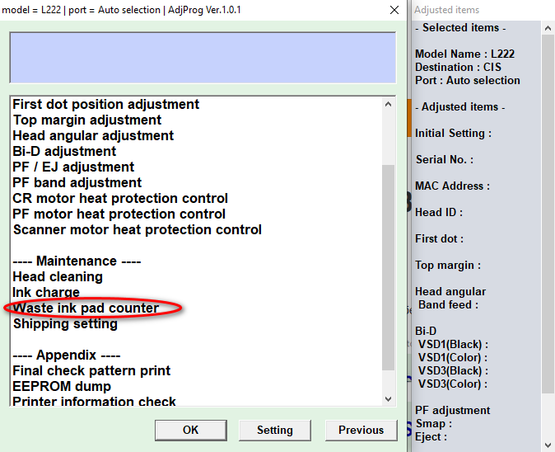Select Top margin adjustment entry
Screen dimensions: 555x452
[x=87, y=120]
